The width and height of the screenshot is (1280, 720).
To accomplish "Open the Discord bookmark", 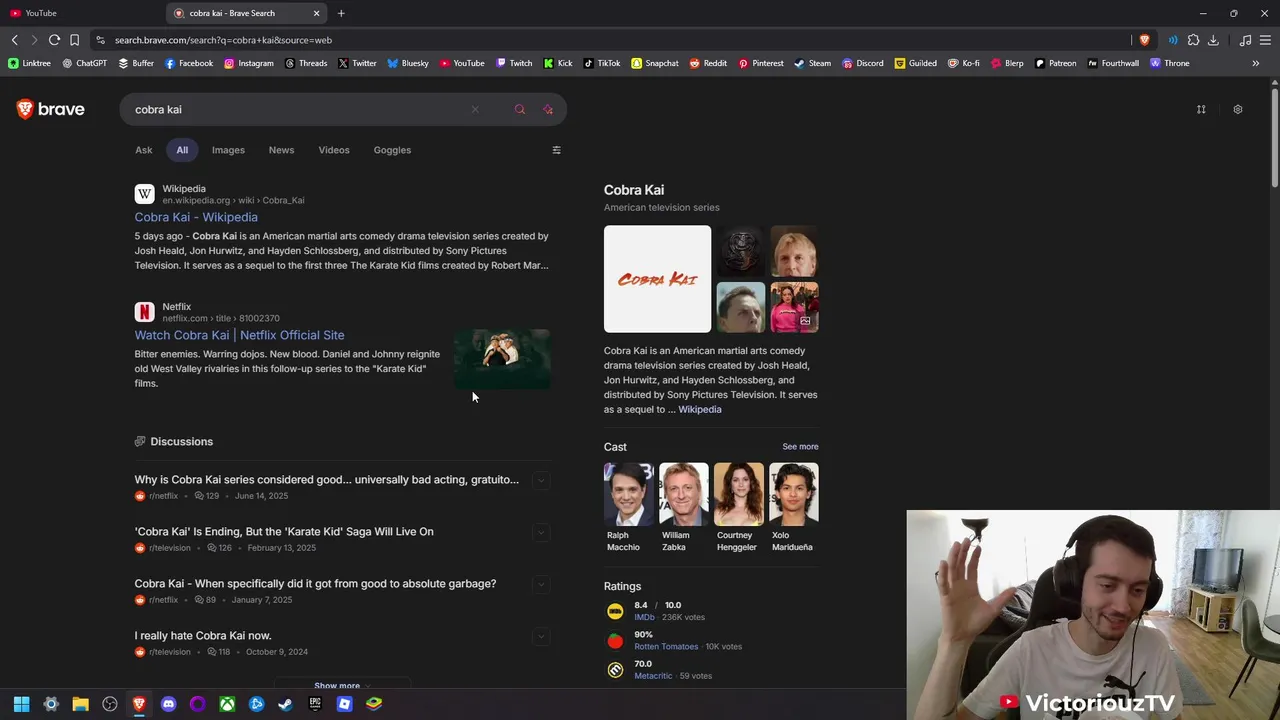I will tap(863, 63).
